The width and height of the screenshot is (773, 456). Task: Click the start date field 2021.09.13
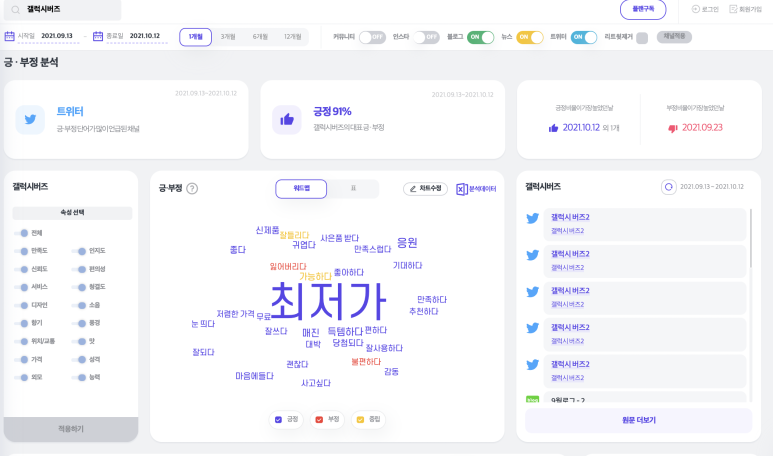(57, 36)
